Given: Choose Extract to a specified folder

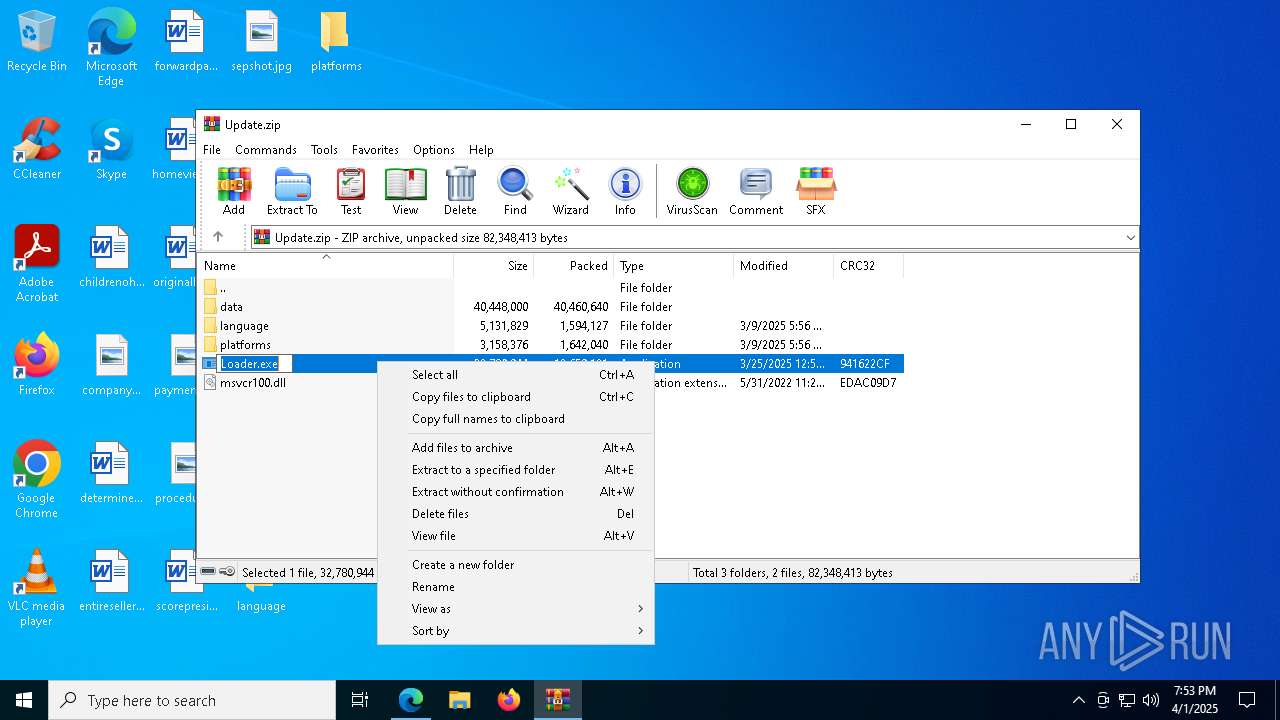Looking at the screenshot, I should (x=516, y=470).
